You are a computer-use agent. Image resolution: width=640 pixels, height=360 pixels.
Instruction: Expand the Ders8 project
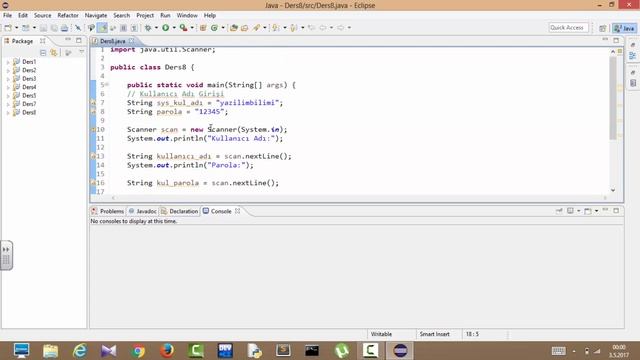pos(8,113)
